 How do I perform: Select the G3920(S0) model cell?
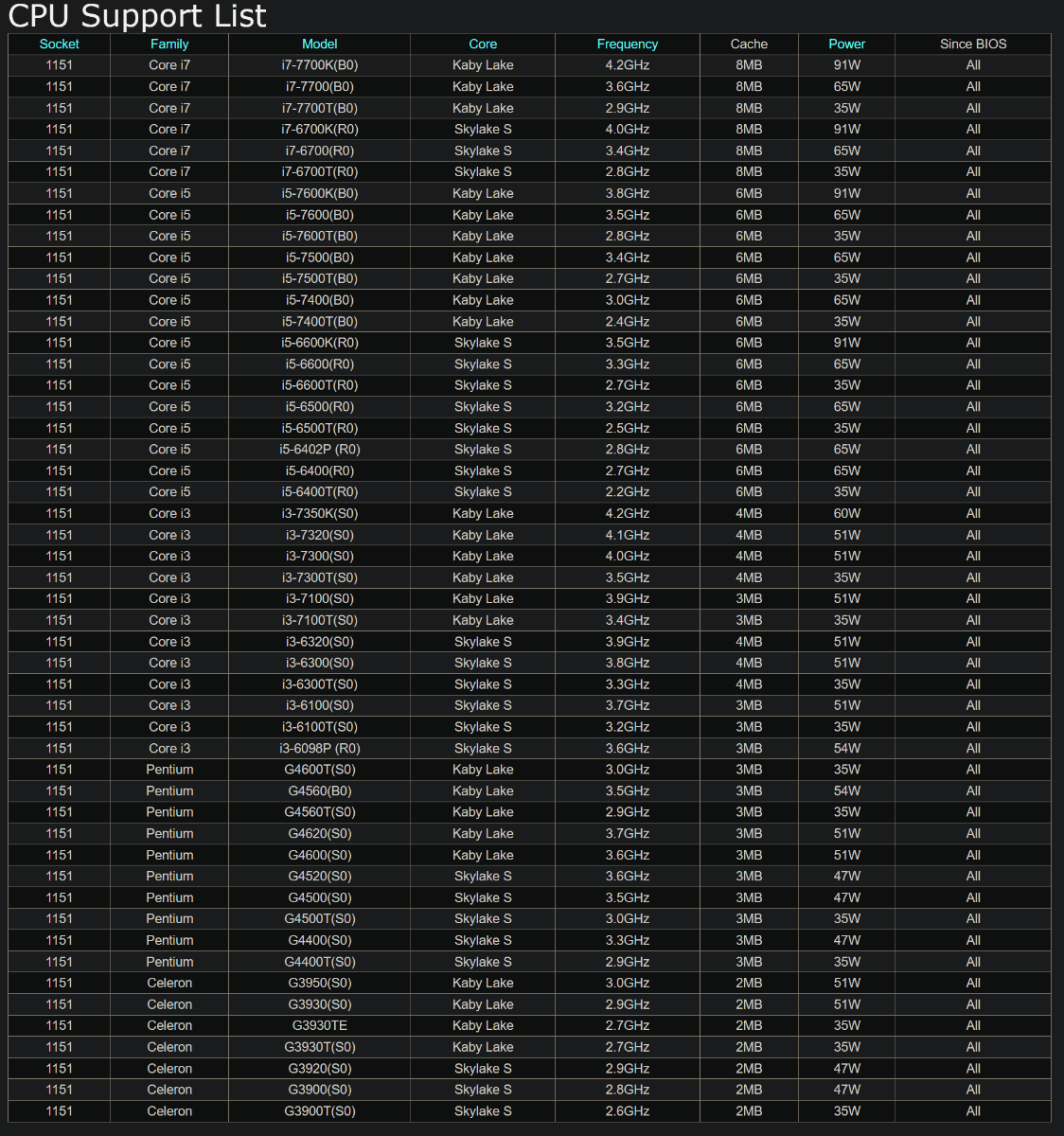(x=320, y=1069)
